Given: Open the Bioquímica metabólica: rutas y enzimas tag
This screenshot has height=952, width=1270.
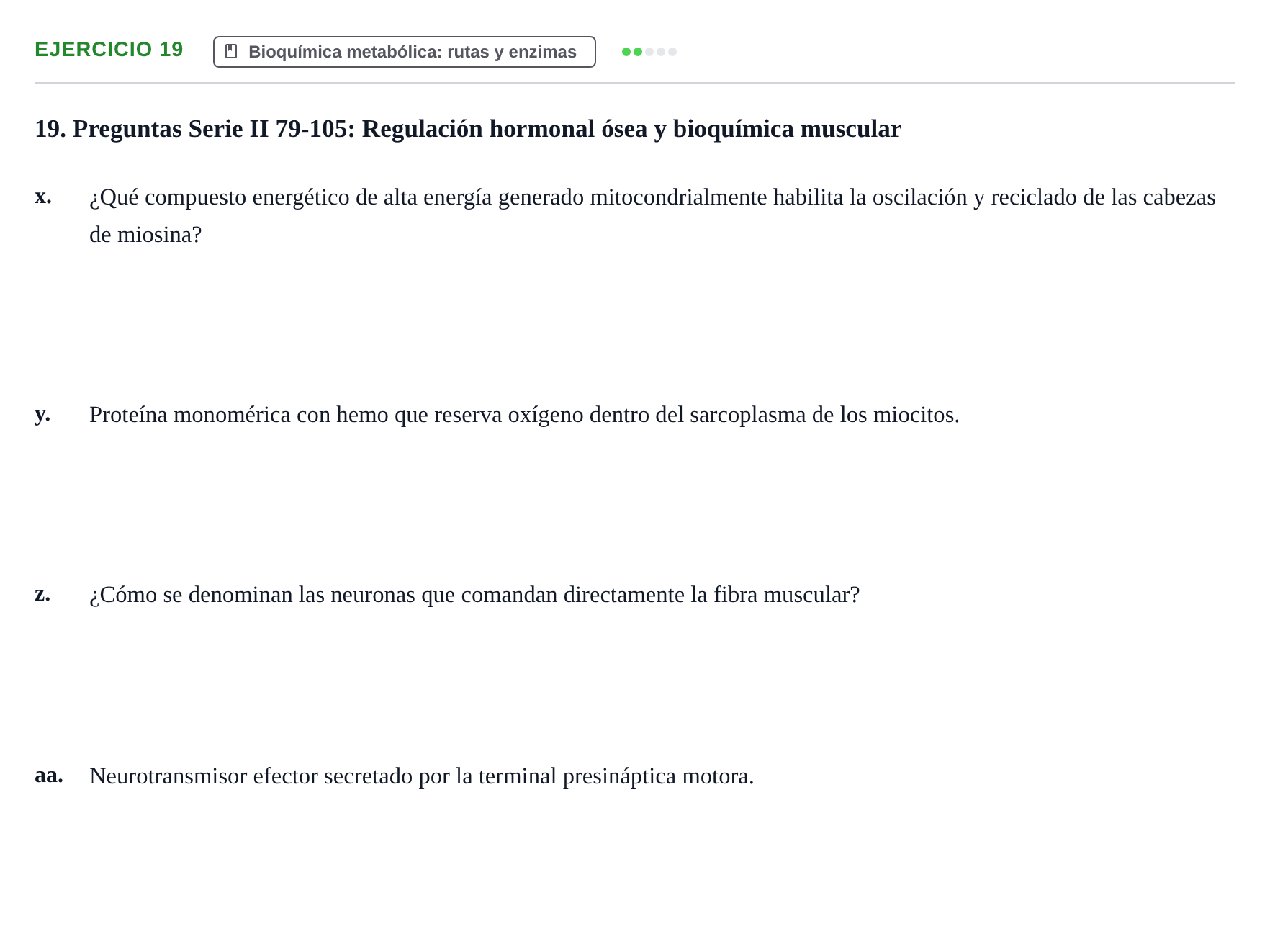Looking at the screenshot, I should [405, 52].
